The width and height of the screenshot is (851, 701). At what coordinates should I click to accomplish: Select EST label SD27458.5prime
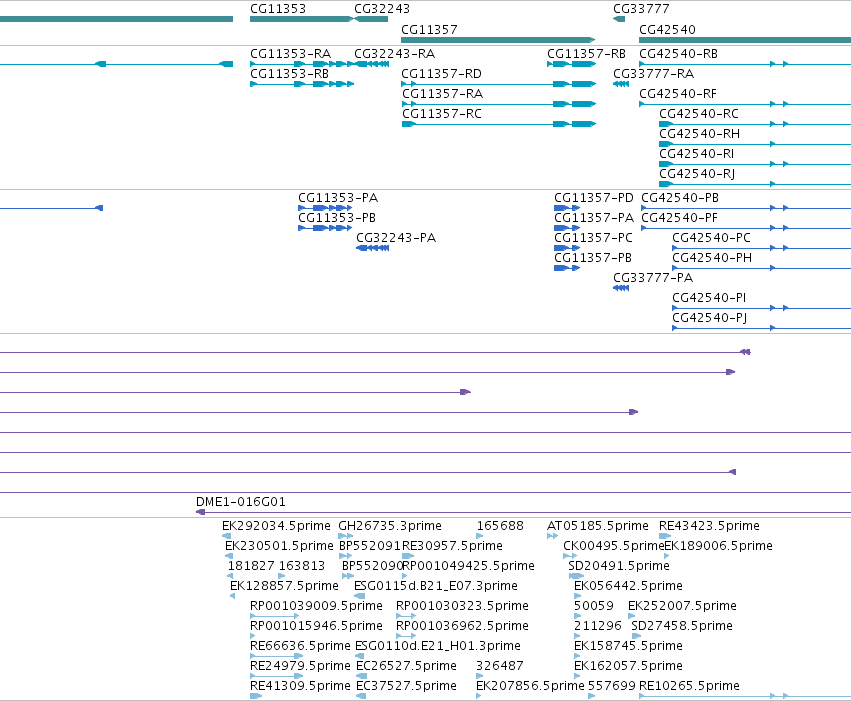pyautogui.click(x=682, y=627)
